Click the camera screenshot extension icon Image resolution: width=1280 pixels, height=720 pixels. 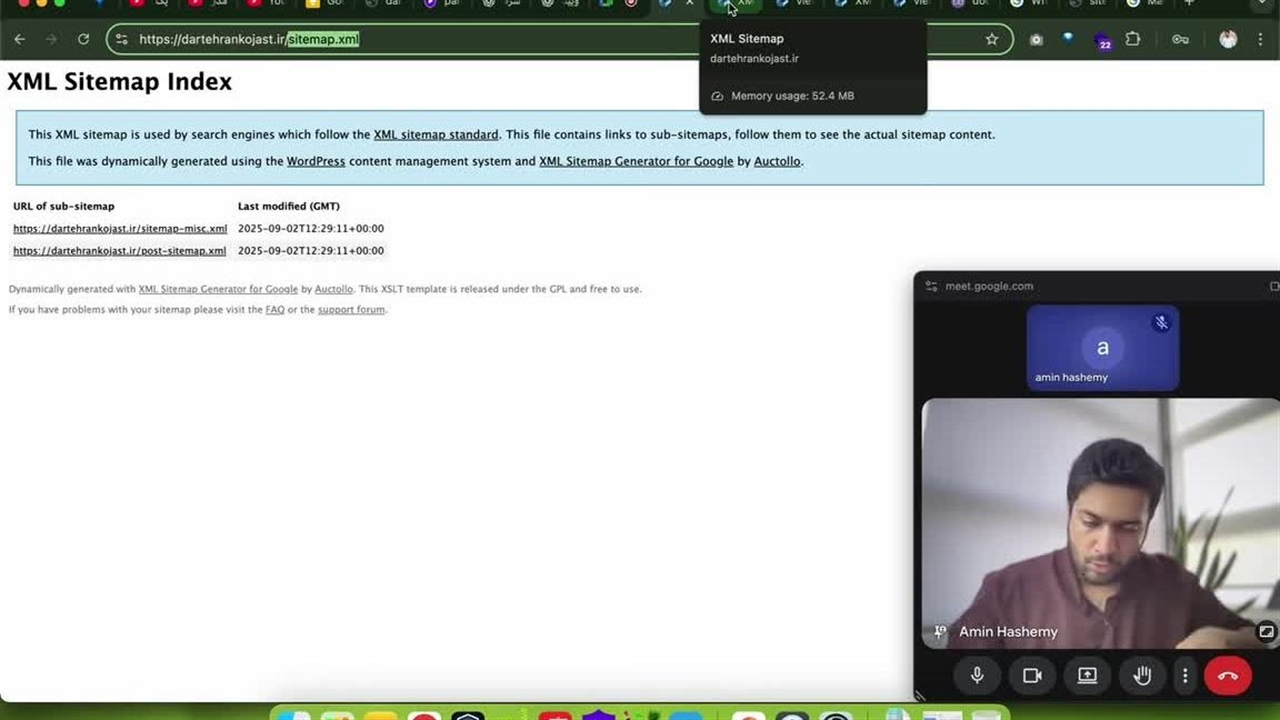click(1036, 39)
